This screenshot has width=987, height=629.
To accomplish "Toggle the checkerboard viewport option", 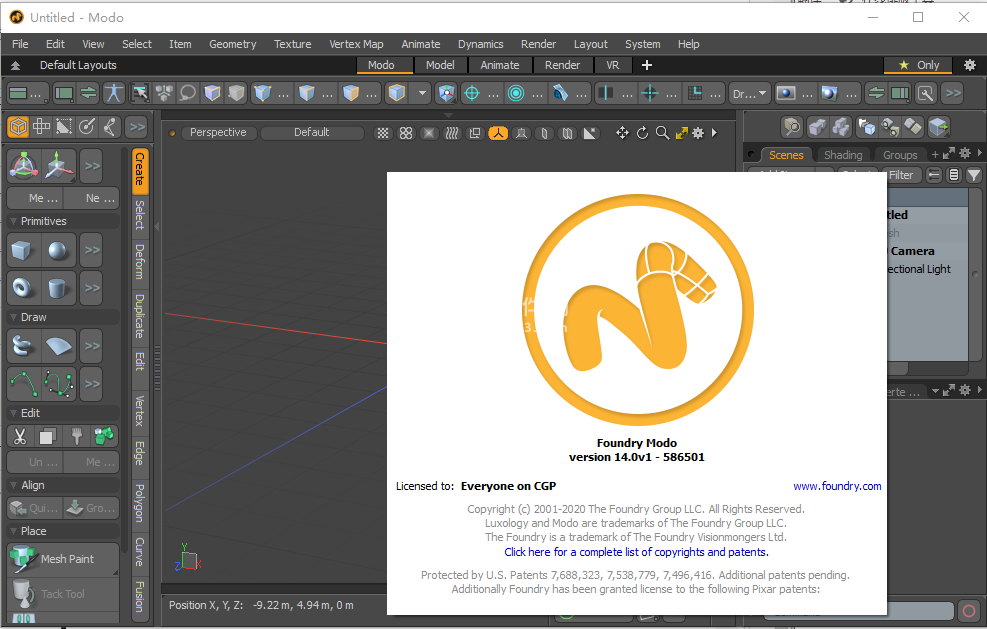I will (383, 133).
